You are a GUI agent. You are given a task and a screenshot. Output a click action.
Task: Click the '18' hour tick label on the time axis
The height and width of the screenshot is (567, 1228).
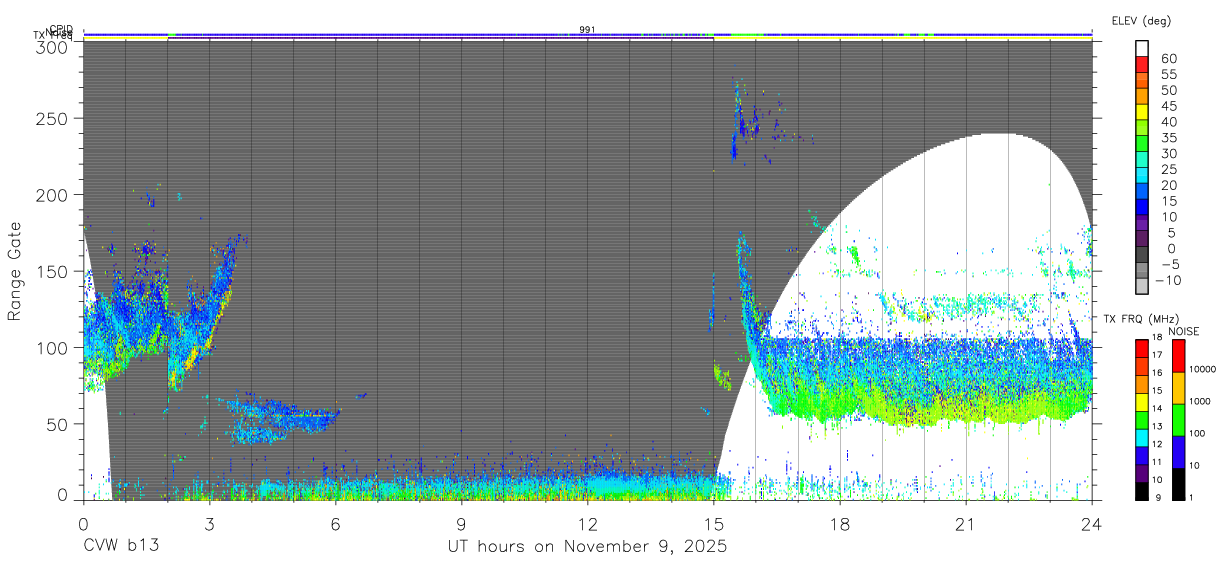[x=839, y=523]
